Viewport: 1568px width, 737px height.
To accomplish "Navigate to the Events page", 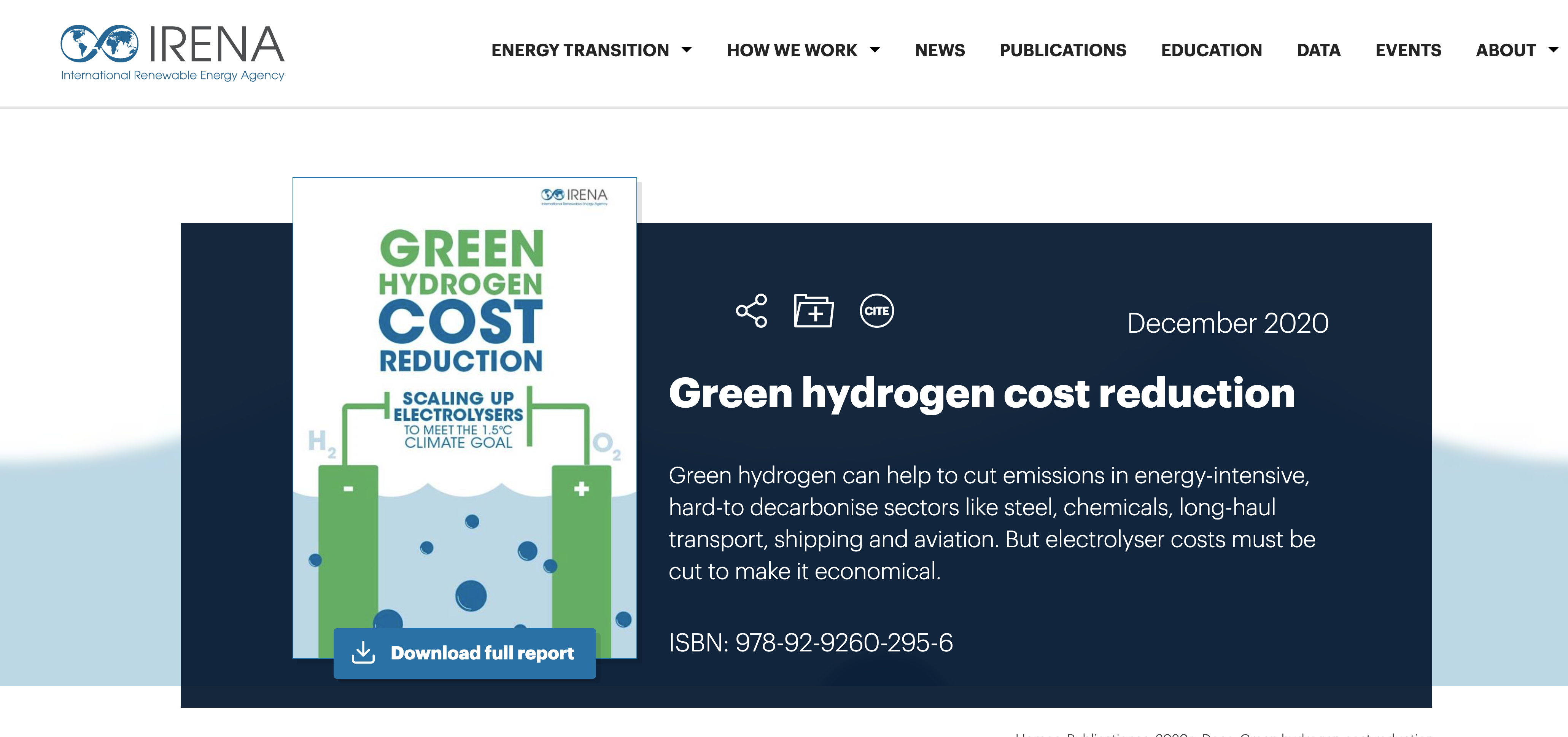I will point(1408,50).
